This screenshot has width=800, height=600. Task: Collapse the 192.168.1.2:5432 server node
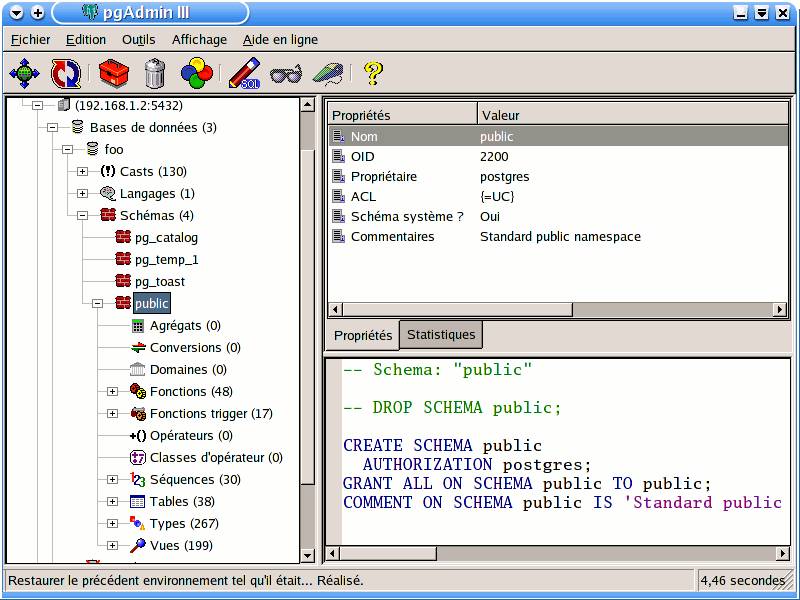pyautogui.click(x=37, y=106)
